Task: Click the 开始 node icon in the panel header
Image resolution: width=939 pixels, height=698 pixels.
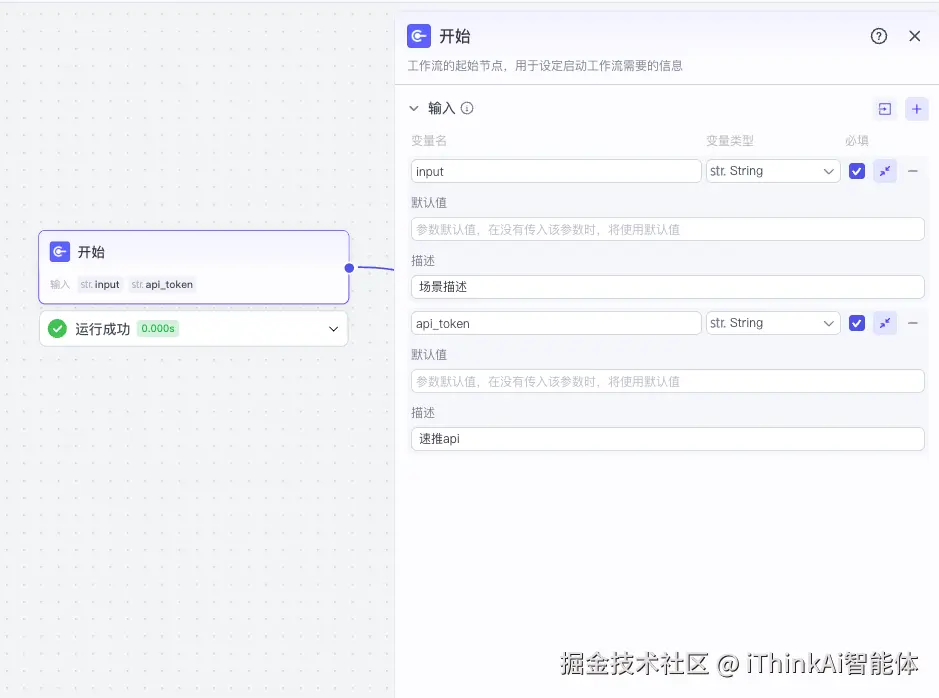Action: tap(419, 36)
